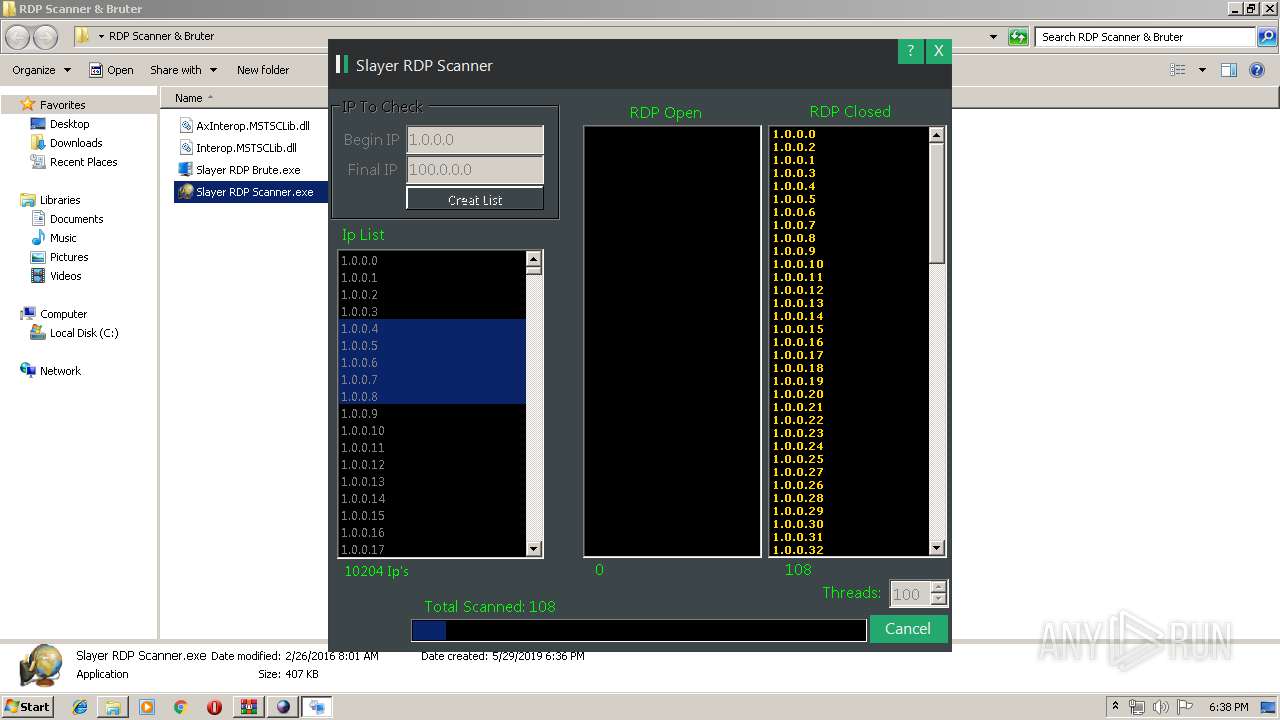The height and width of the screenshot is (720, 1280).
Task: Click Open in Explorer toolbar
Action: point(111,70)
